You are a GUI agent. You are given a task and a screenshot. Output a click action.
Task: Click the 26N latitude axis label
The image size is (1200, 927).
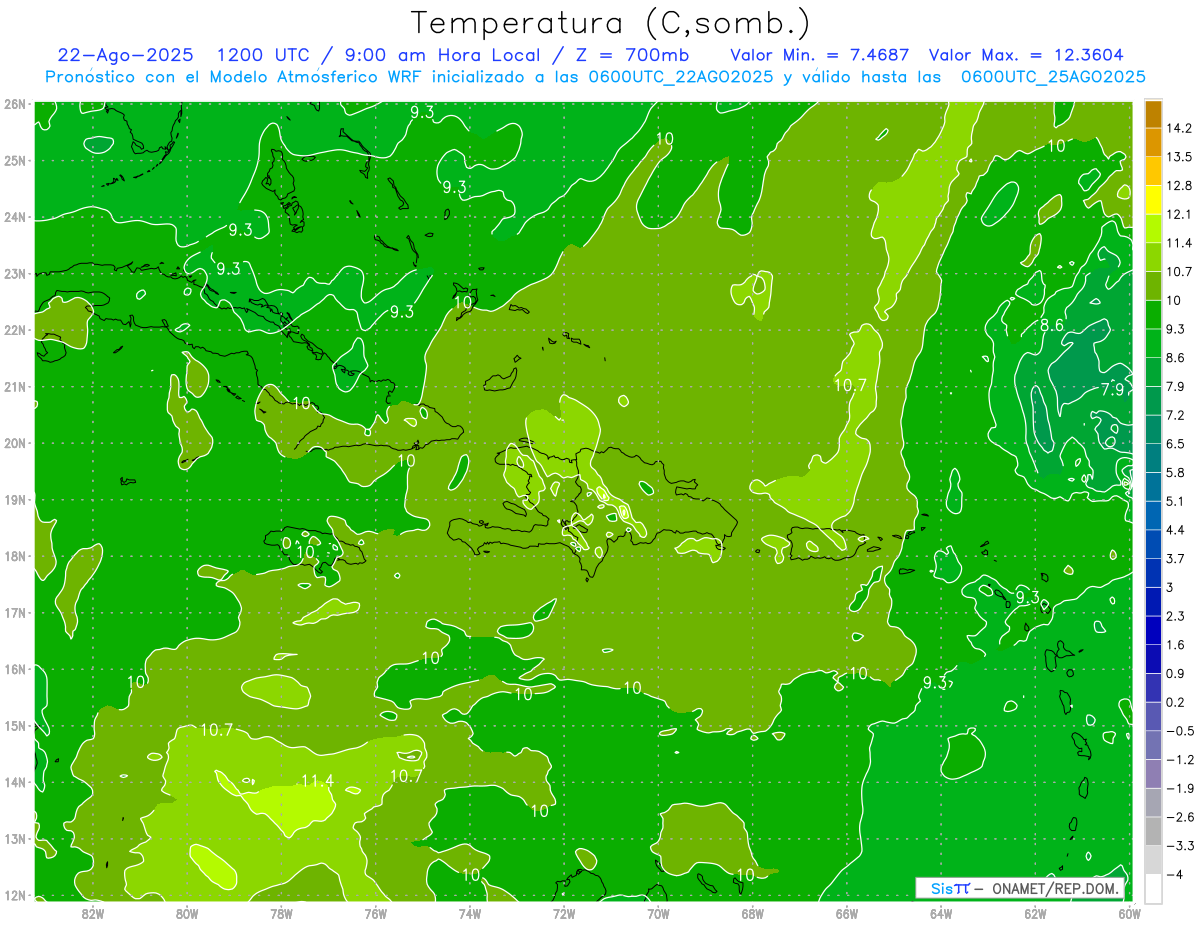15,104
